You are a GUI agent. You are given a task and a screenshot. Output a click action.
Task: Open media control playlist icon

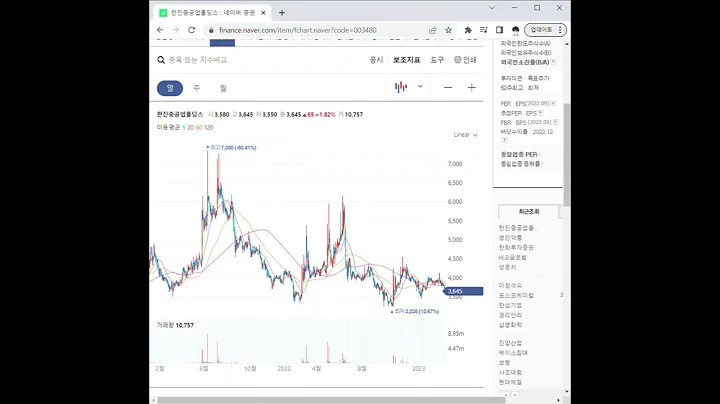pos(484,30)
